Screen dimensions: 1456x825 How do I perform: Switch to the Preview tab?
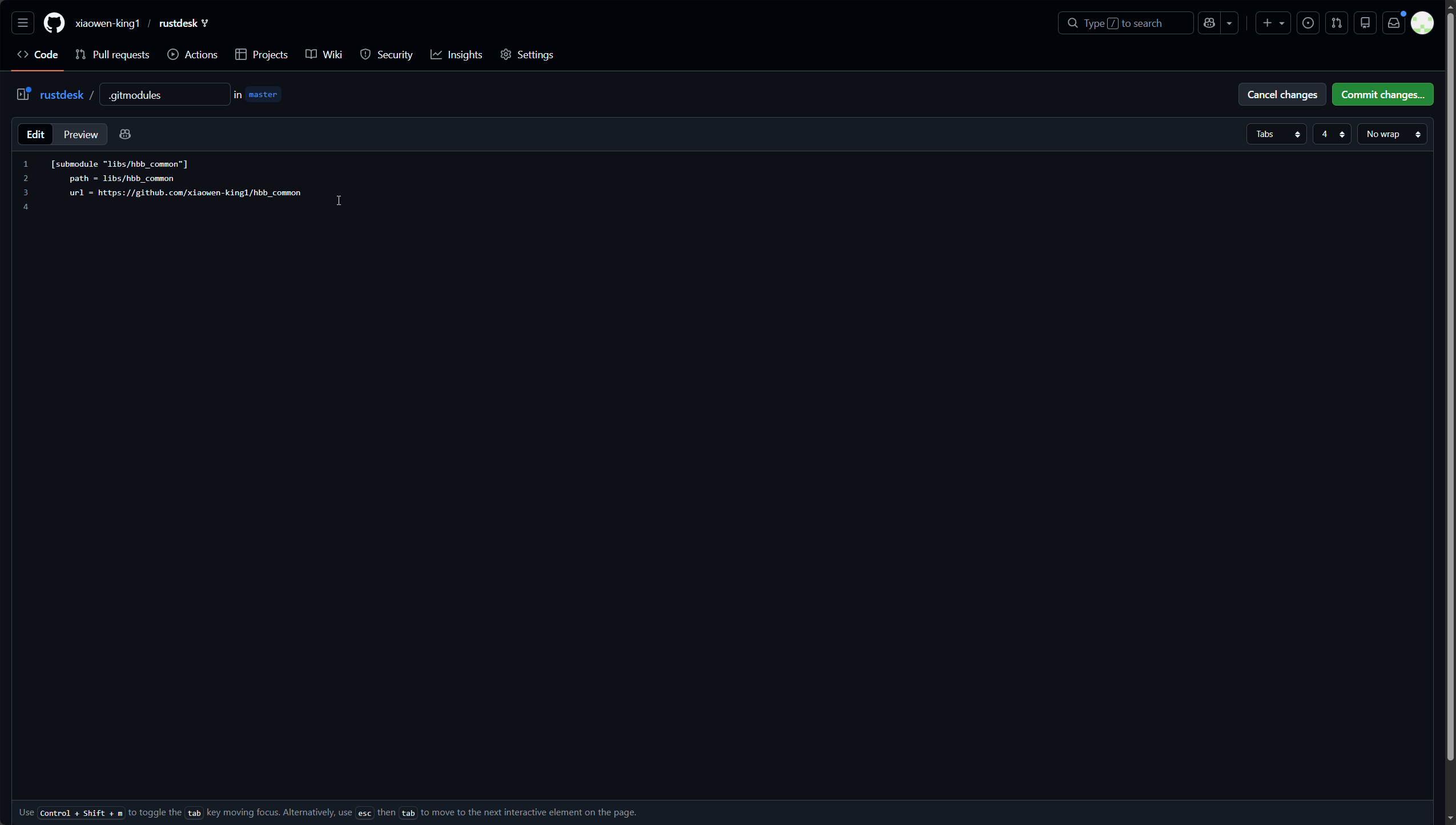click(81, 134)
